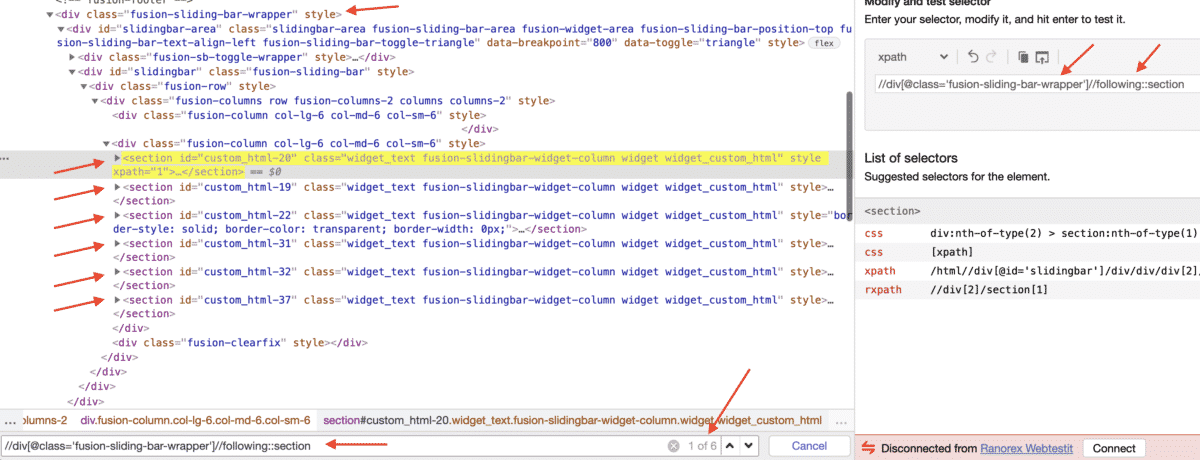Select the css nth-of-type suggested selector
This screenshot has height=460, width=1200.
pos(1063,233)
